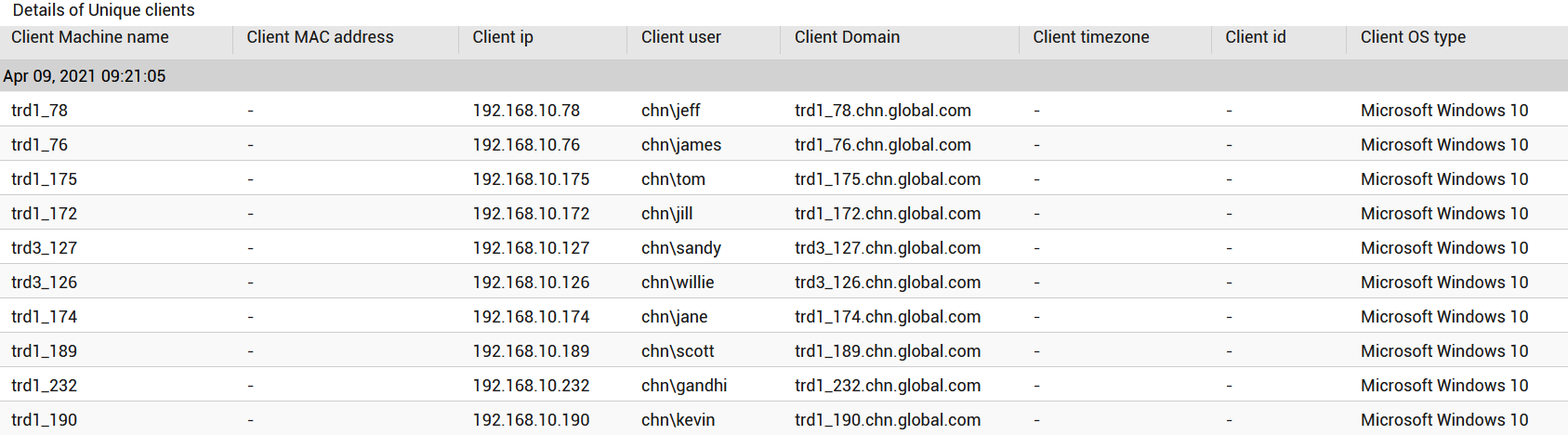The image size is (1568, 435).
Task: Click Microsoft Windows 10 in trd1_232 row
Action: tap(1444, 386)
